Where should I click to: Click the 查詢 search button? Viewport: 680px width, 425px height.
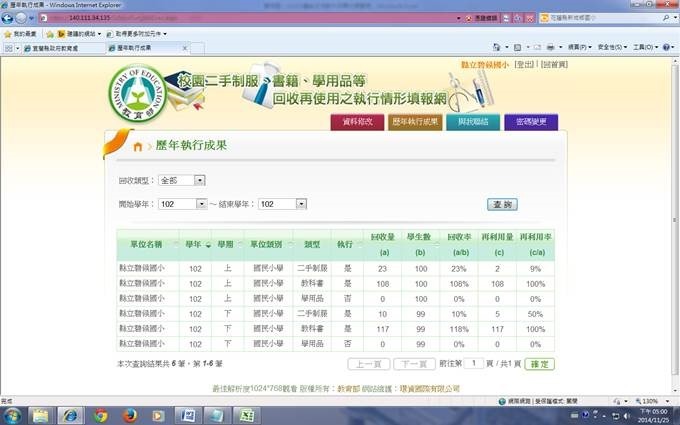point(502,204)
